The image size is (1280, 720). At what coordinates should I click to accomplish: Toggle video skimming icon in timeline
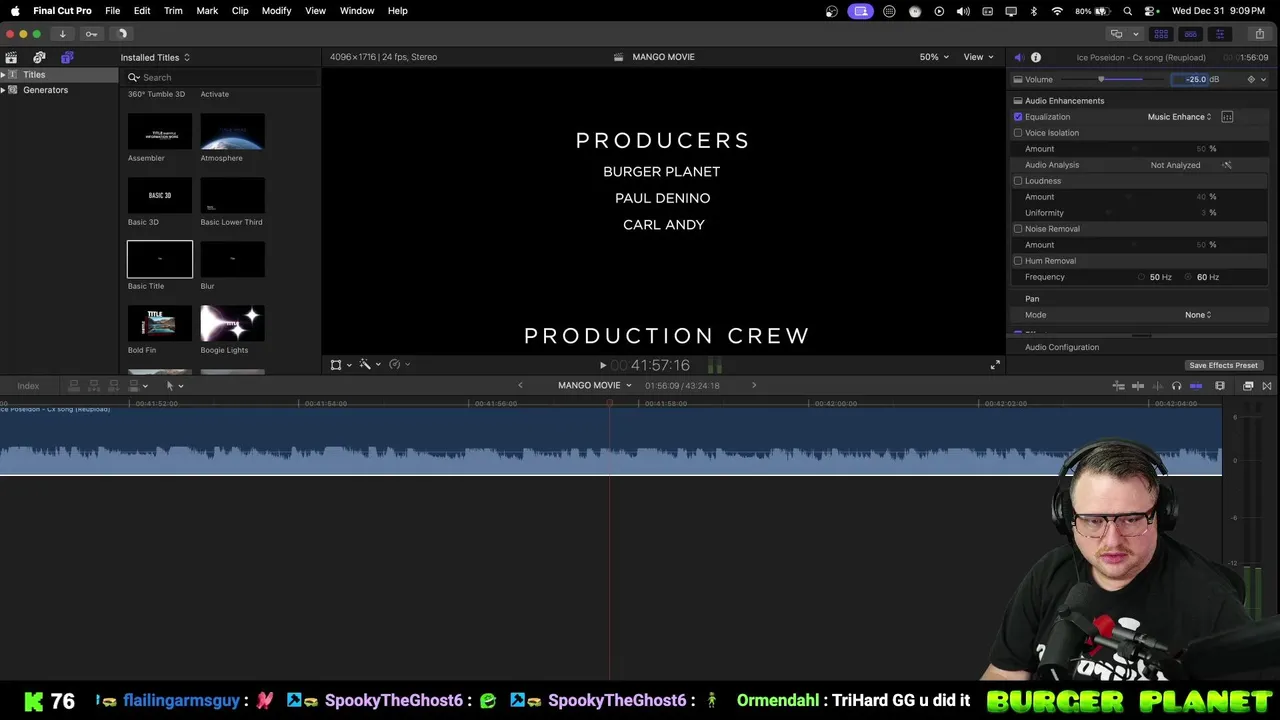(1138, 385)
